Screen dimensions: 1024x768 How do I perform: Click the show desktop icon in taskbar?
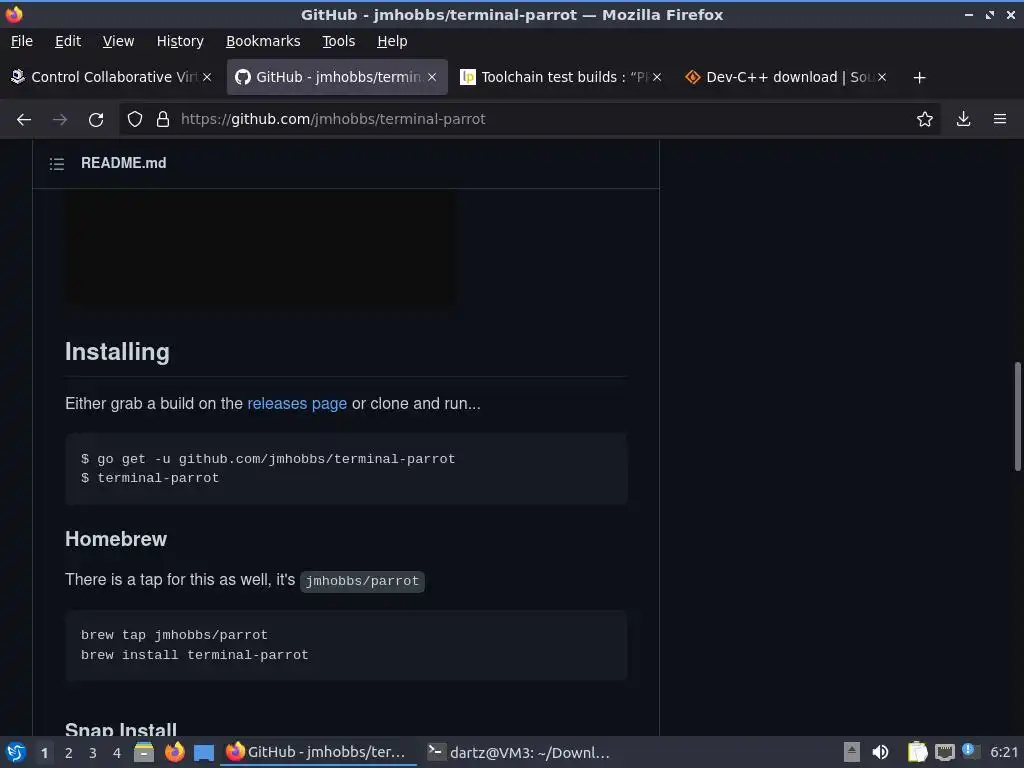[204, 752]
